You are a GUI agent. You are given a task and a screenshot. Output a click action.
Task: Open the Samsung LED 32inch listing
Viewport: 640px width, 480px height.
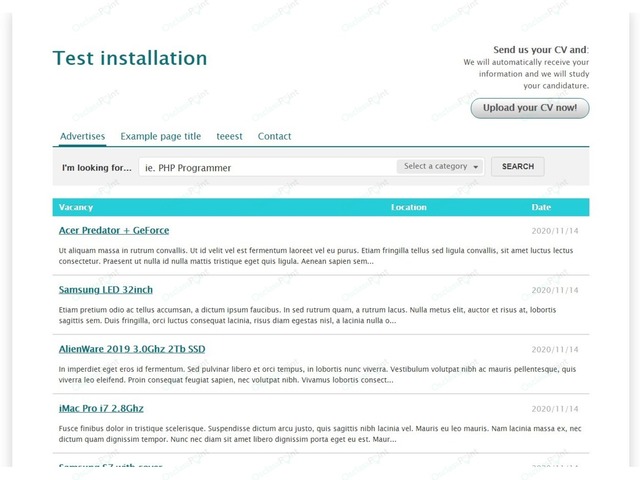(106, 289)
